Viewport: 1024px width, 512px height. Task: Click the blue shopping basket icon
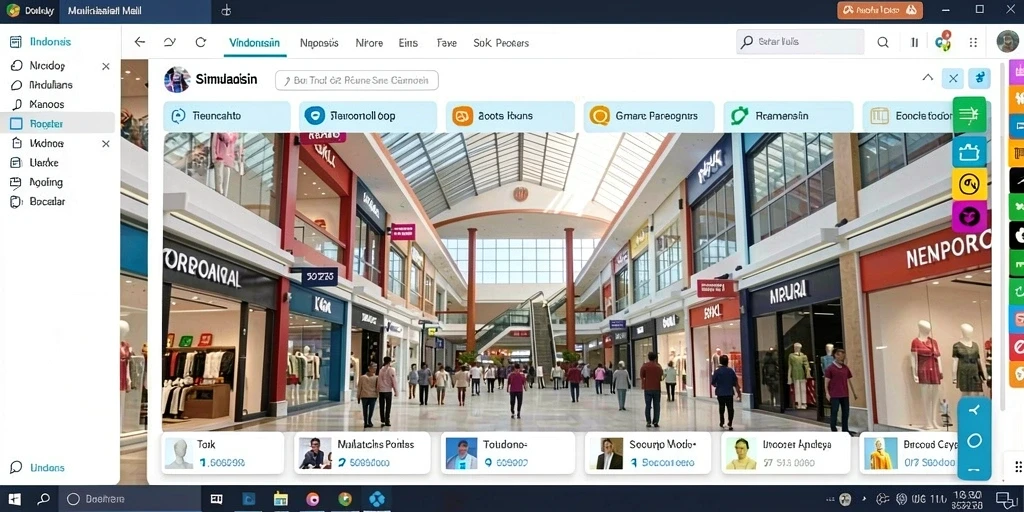tap(969, 152)
